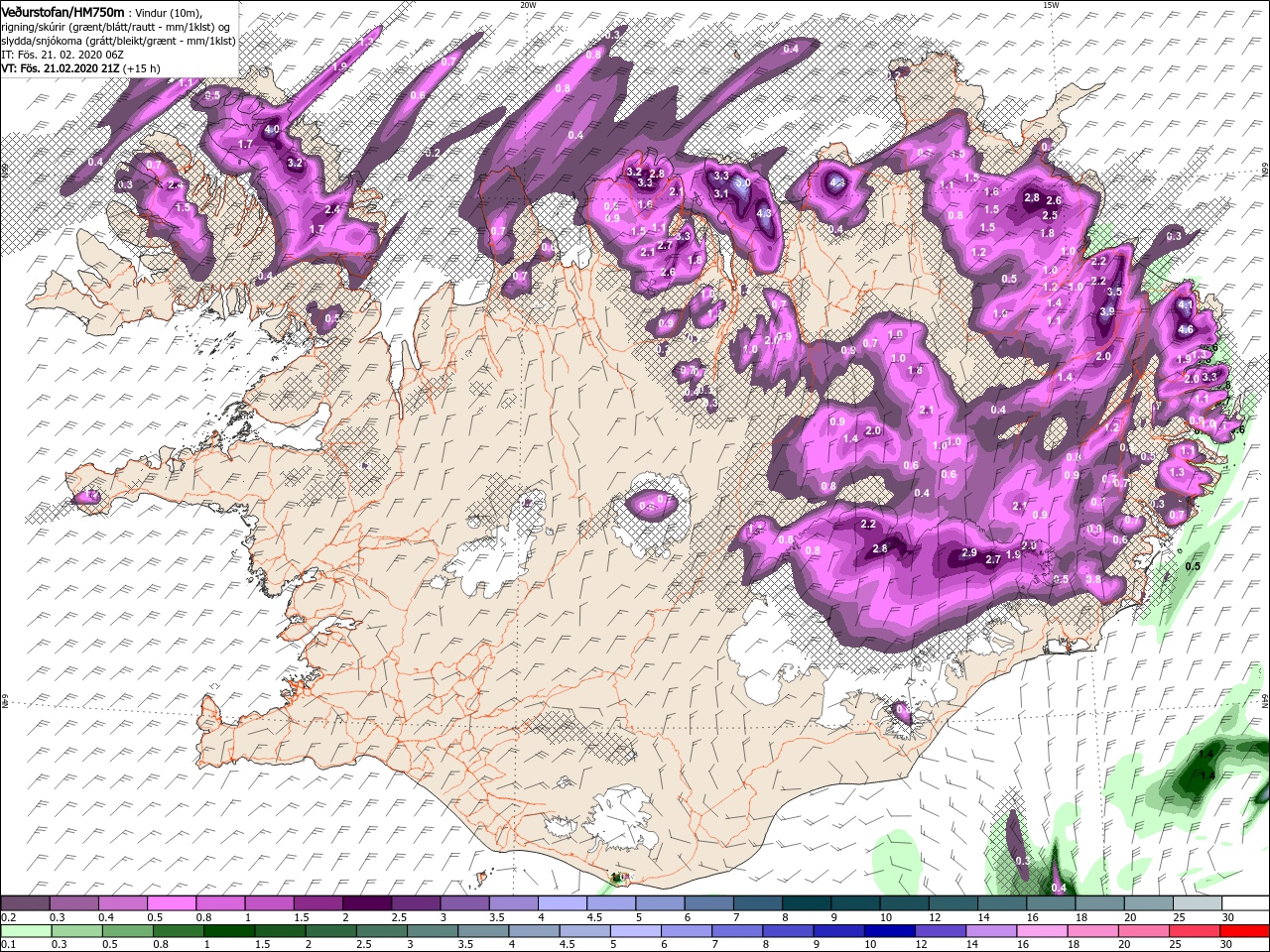Viewport: 1270px width, 952px height.
Task: Click the Veðurstofan/HM750m title text
Action: click(63, 11)
